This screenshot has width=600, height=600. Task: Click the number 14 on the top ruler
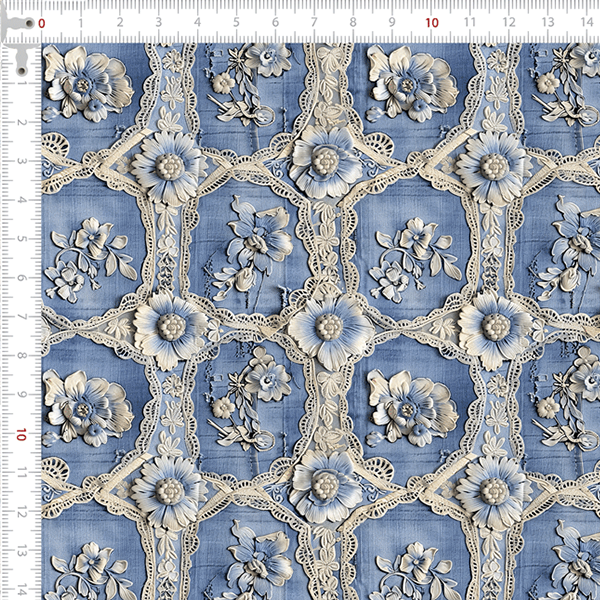(x=587, y=22)
